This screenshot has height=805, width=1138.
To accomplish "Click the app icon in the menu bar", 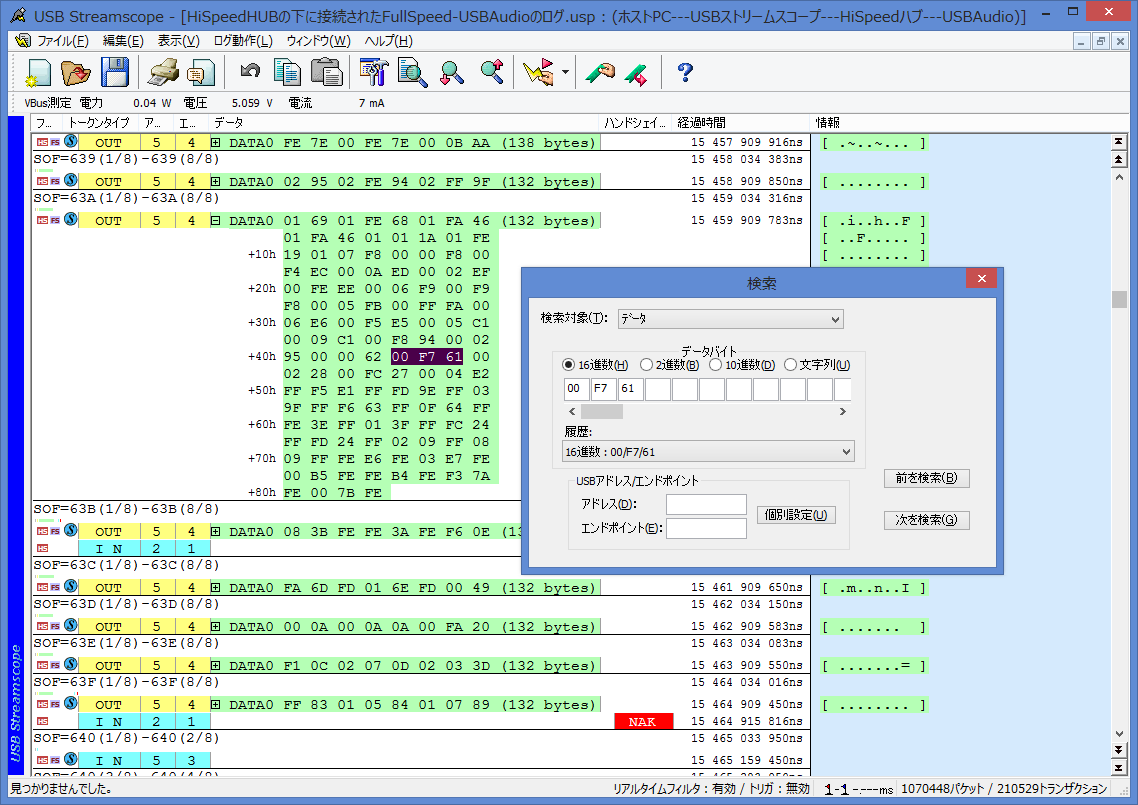I will click(x=22, y=41).
